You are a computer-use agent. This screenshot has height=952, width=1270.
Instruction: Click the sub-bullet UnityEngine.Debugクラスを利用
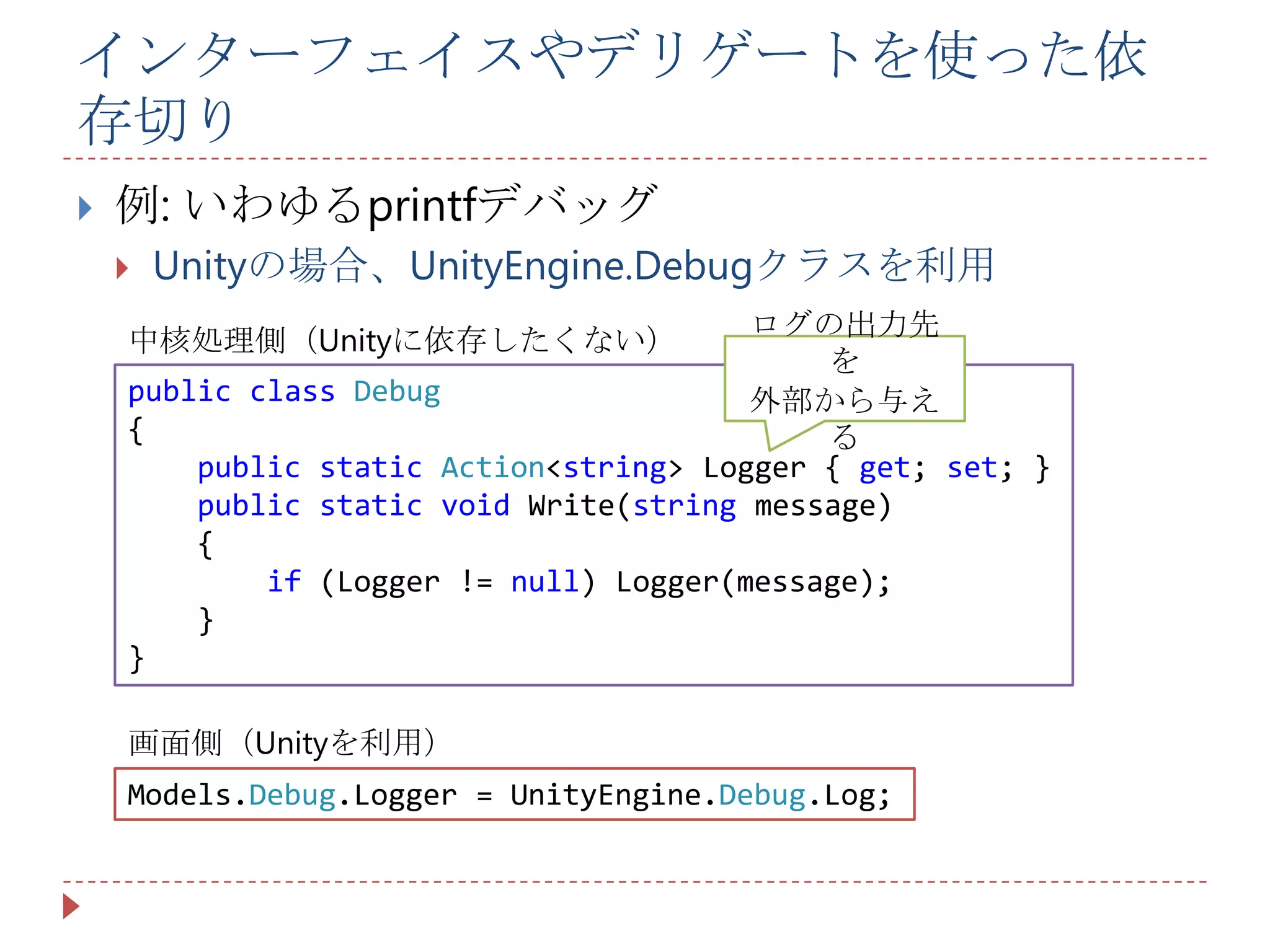point(574,266)
